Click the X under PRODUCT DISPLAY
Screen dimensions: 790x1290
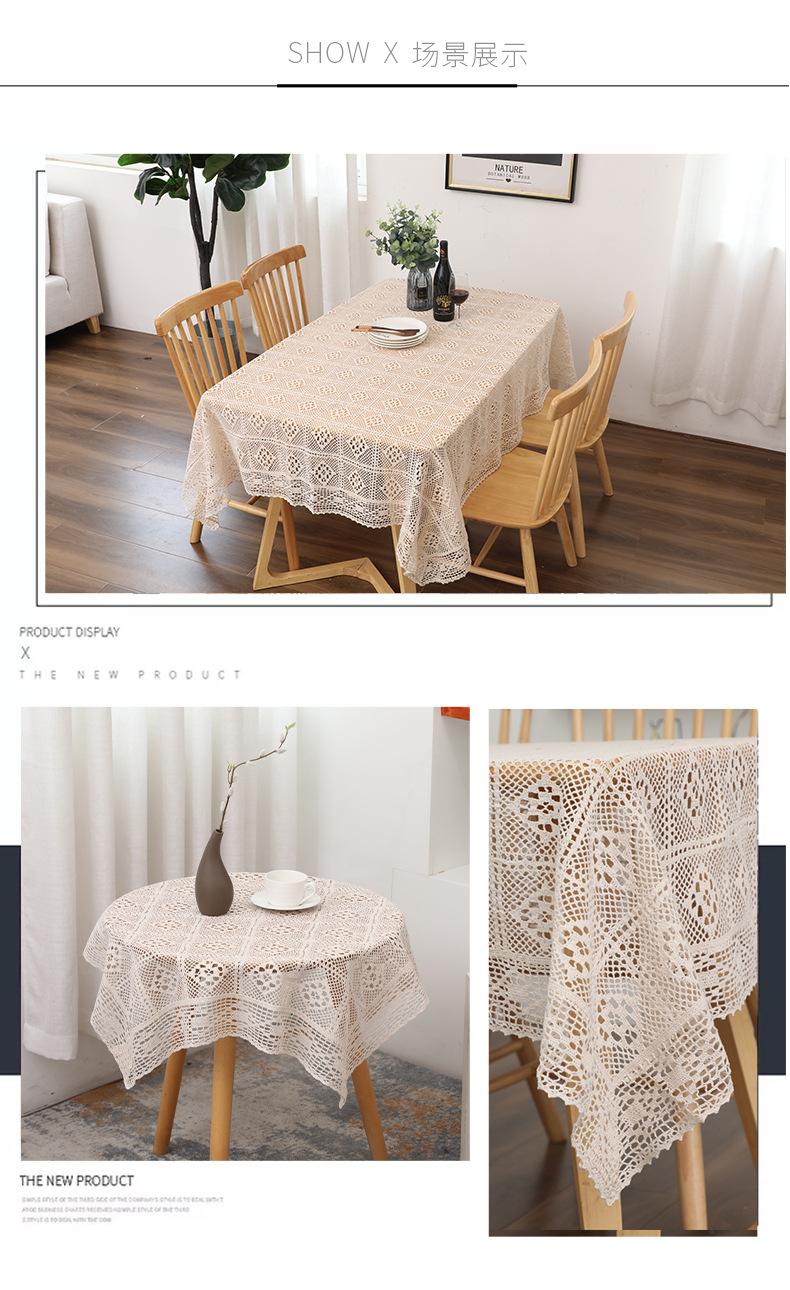25,653
